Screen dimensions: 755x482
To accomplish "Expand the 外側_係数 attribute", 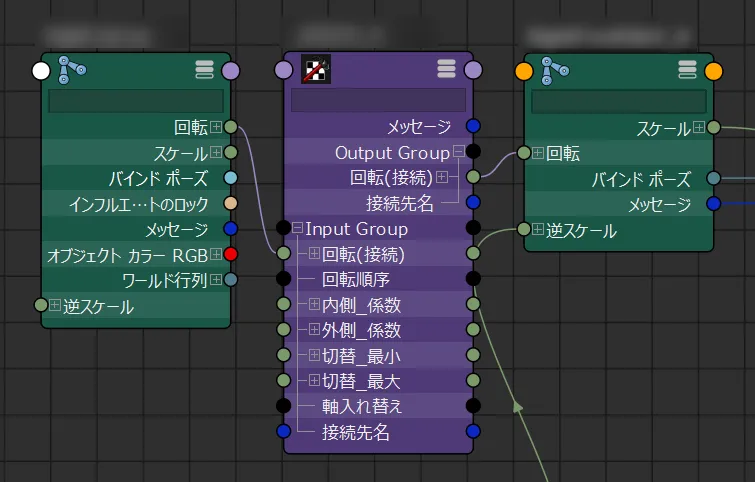I will (314, 329).
